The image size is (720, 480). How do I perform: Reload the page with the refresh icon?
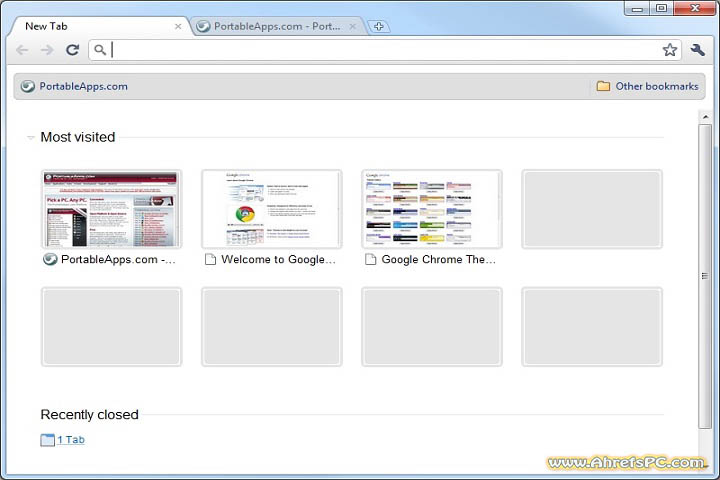(x=73, y=50)
